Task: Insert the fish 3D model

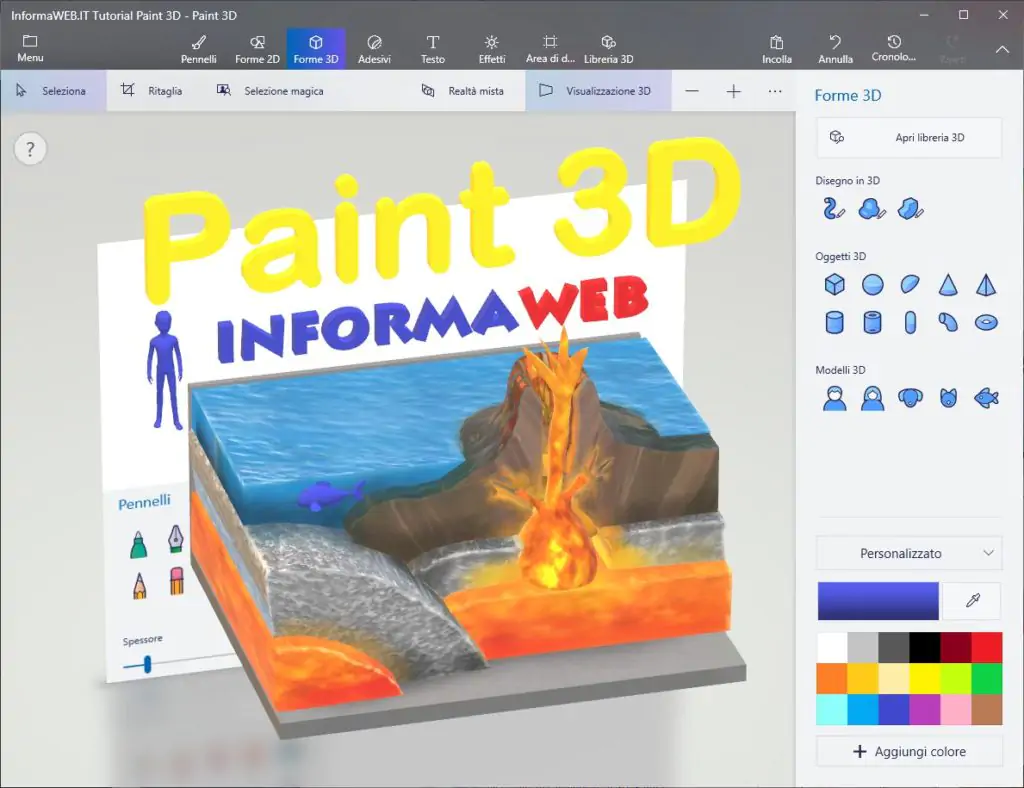Action: (986, 398)
